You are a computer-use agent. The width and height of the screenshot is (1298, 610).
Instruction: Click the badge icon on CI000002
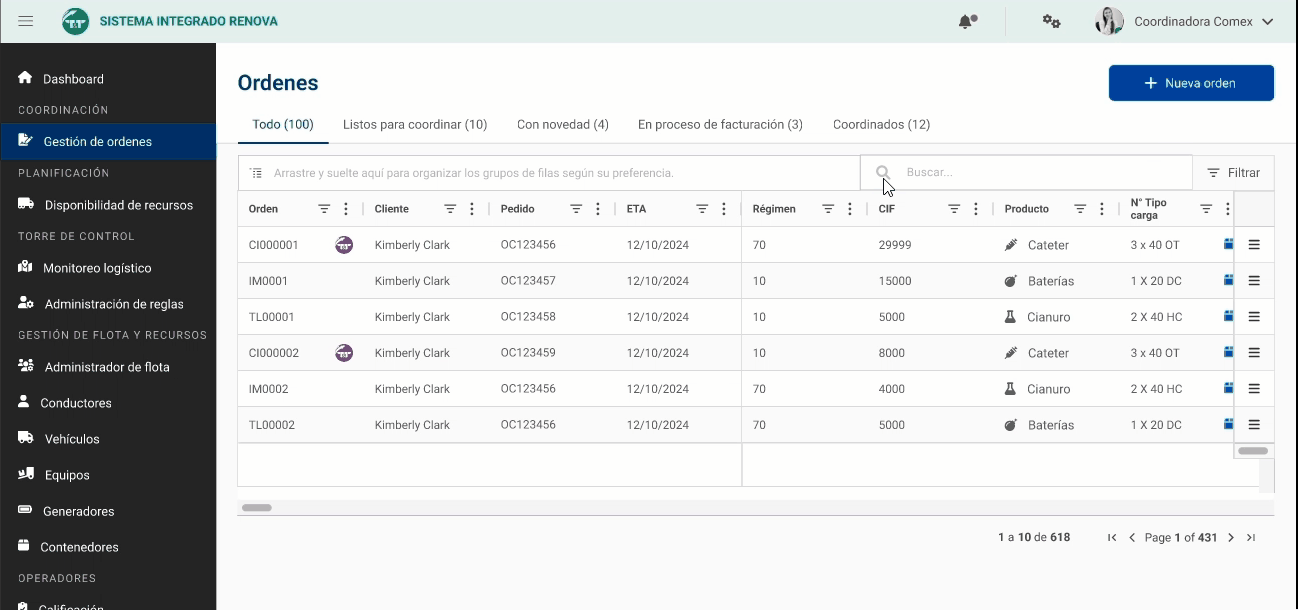(x=344, y=352)
